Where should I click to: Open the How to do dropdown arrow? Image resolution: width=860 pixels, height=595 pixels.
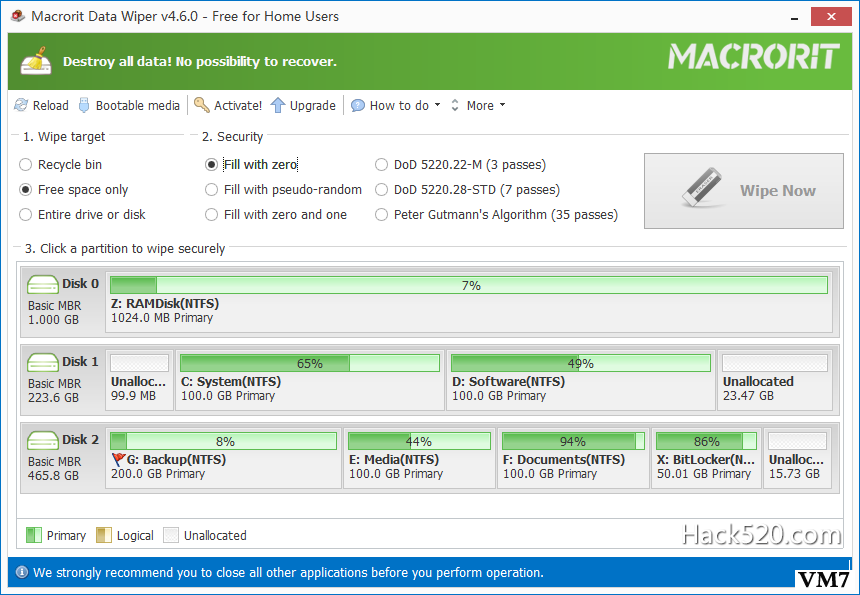coord(437,105)
